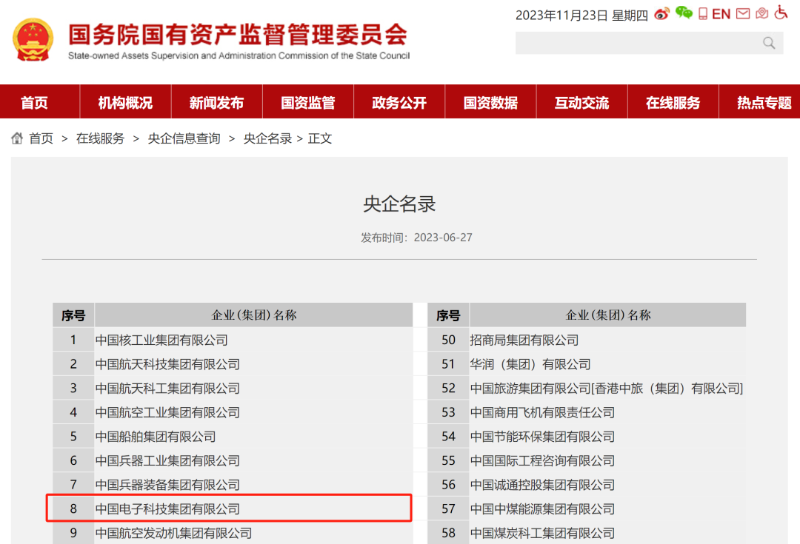Screen dimensions: 800x544
Task: Select row 中国航空发动机集团有限公司
Action: pyautogui.click(x=233, y=533)
